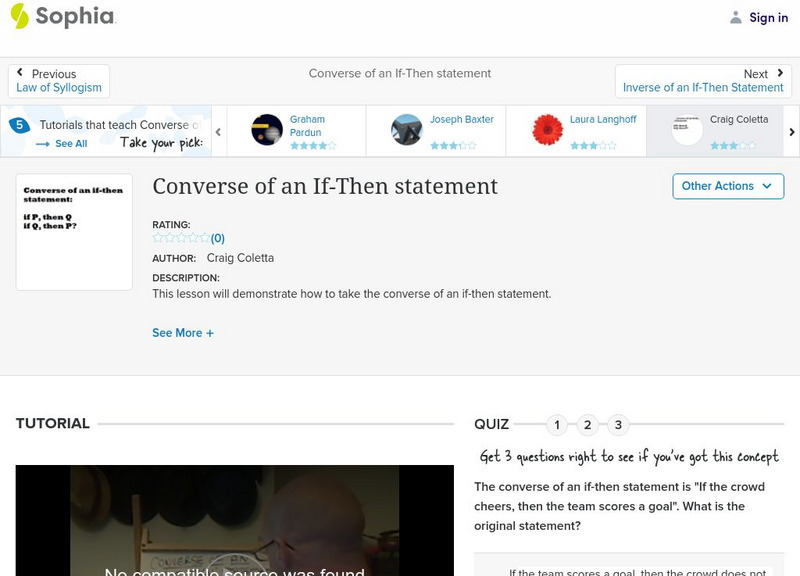Click the lesson preview image thumbnail
800x576 pixels.
point(74,232)
